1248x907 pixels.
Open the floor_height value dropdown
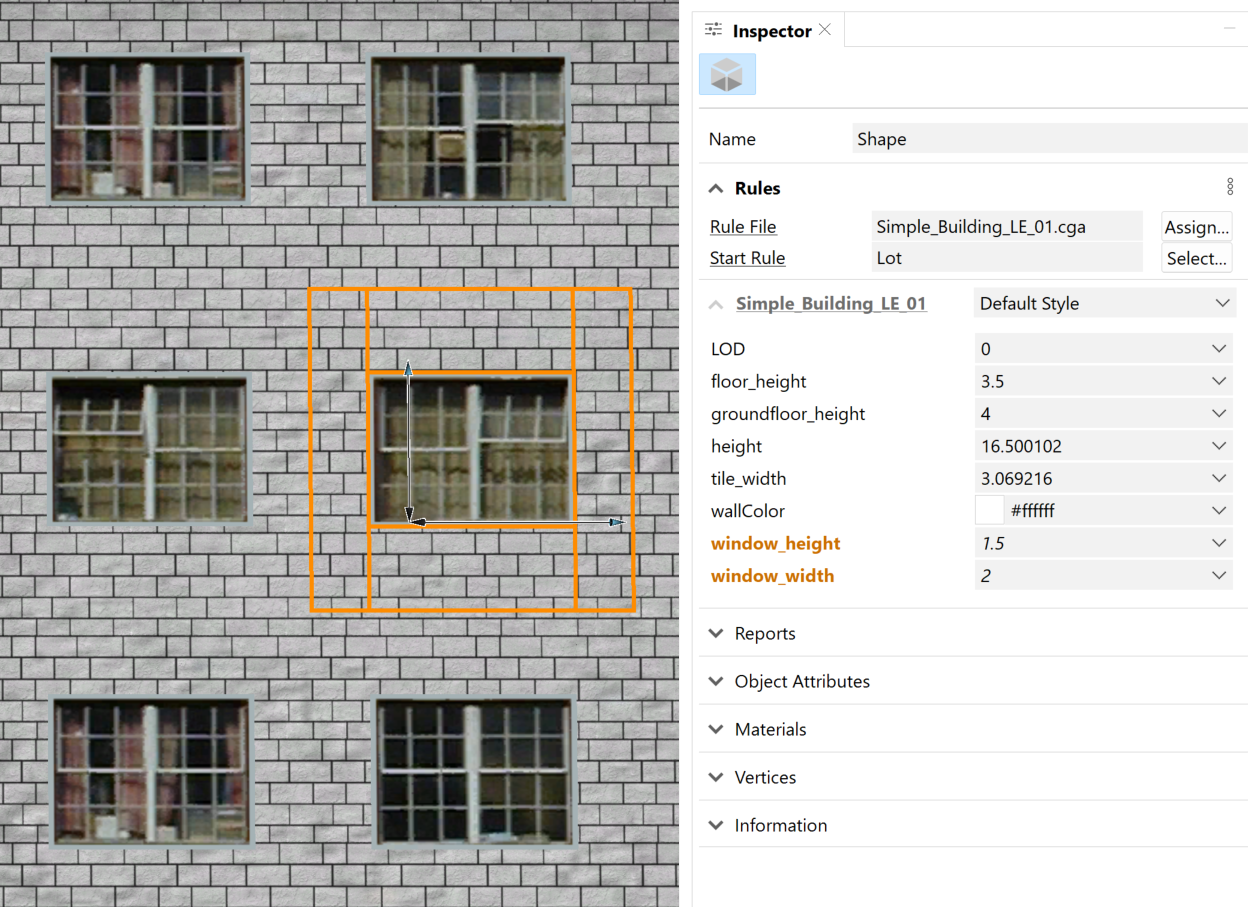pyautogui.click(x=1218, y=380)
